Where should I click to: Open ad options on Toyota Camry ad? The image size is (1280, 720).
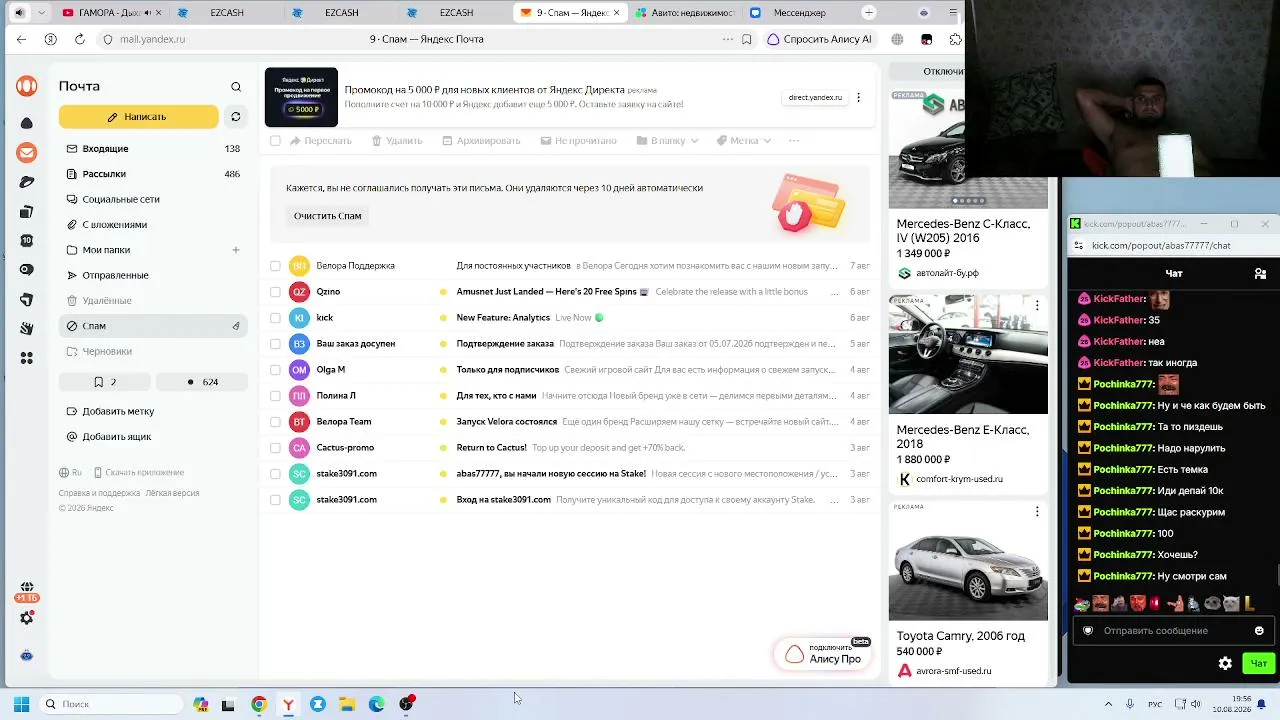1037,511
